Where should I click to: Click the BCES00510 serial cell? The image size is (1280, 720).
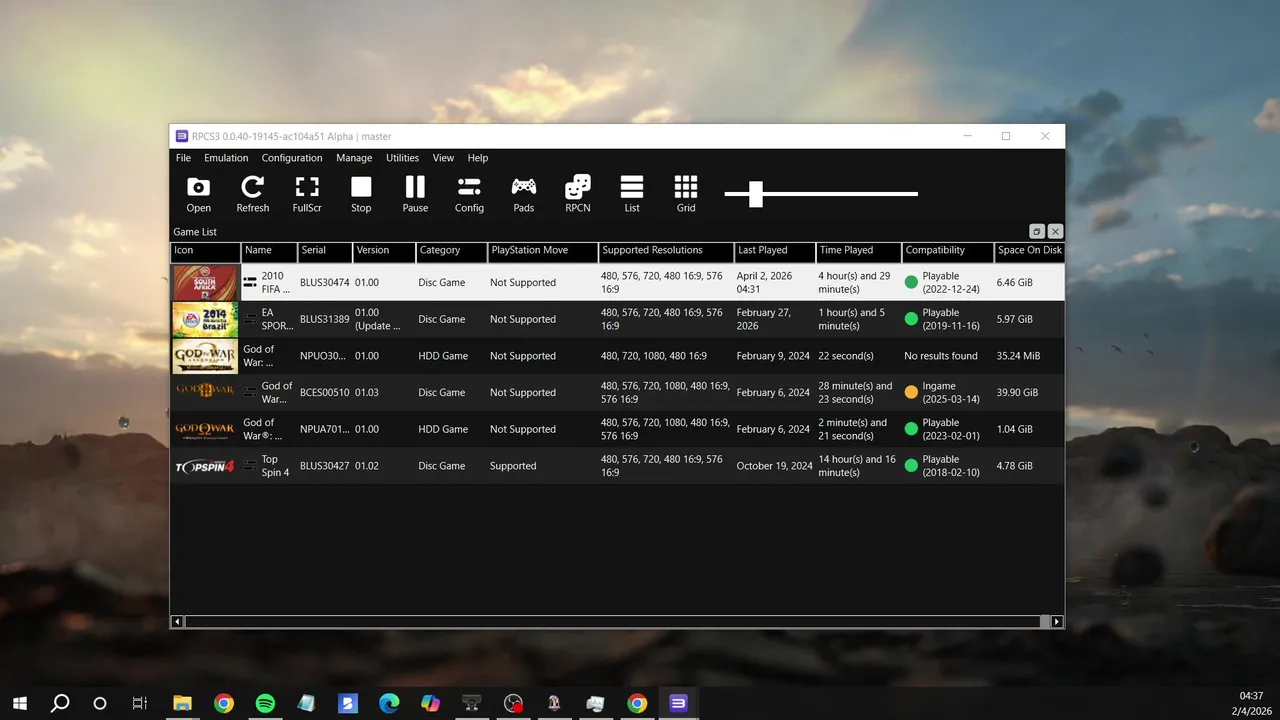[x=325, y=393]
